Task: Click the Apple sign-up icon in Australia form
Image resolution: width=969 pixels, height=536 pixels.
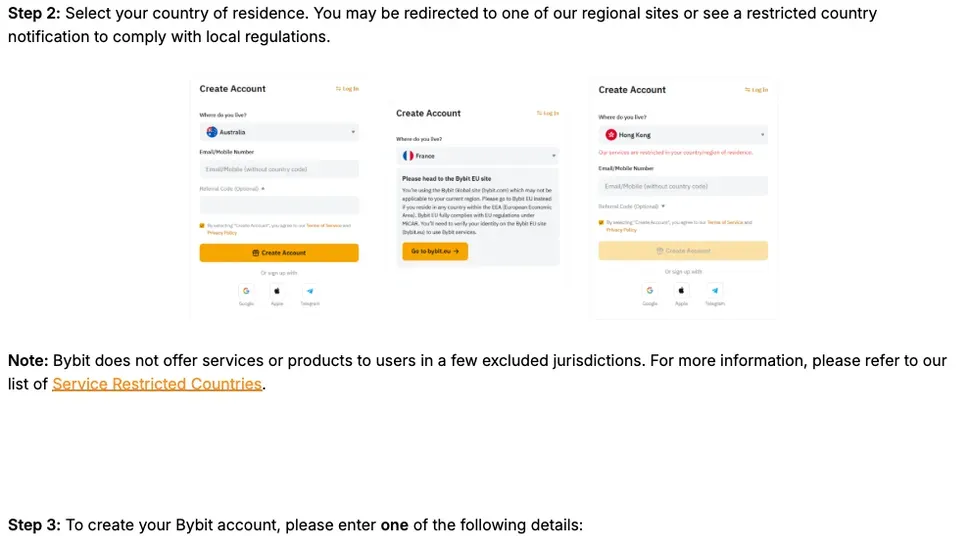Action: pos(277,291)
